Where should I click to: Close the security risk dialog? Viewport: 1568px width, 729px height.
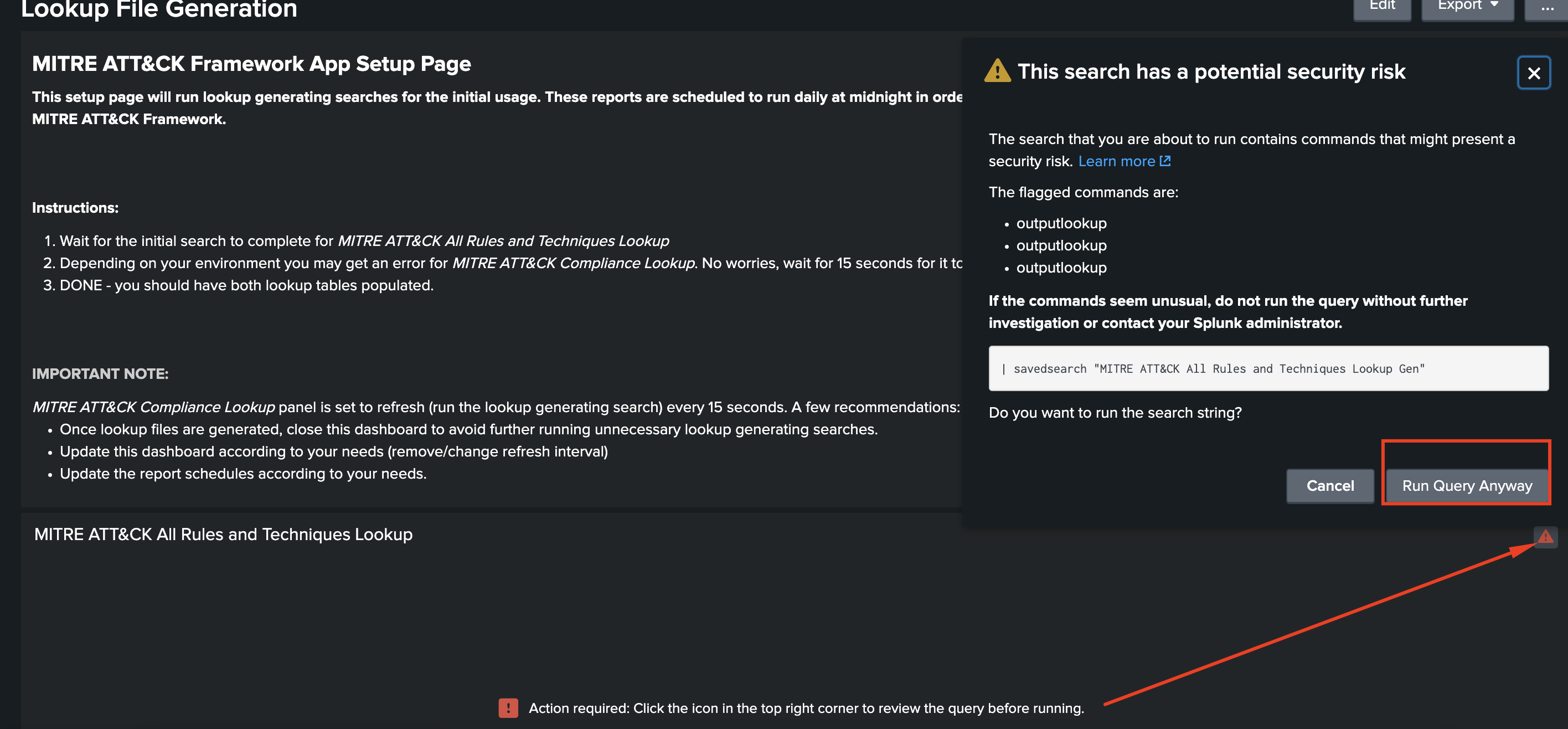[1533, 73]
